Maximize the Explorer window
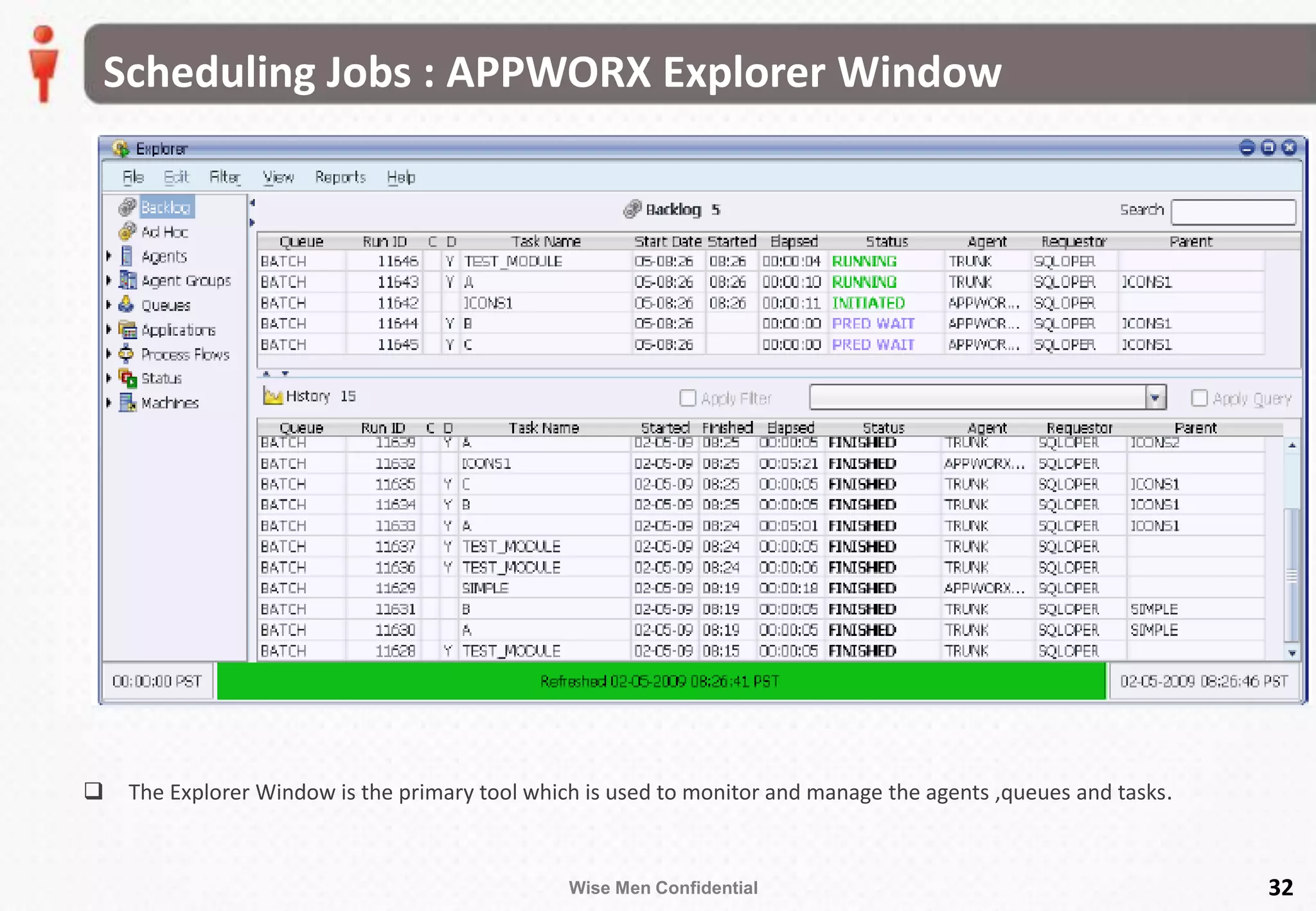 click(1268, 148)
